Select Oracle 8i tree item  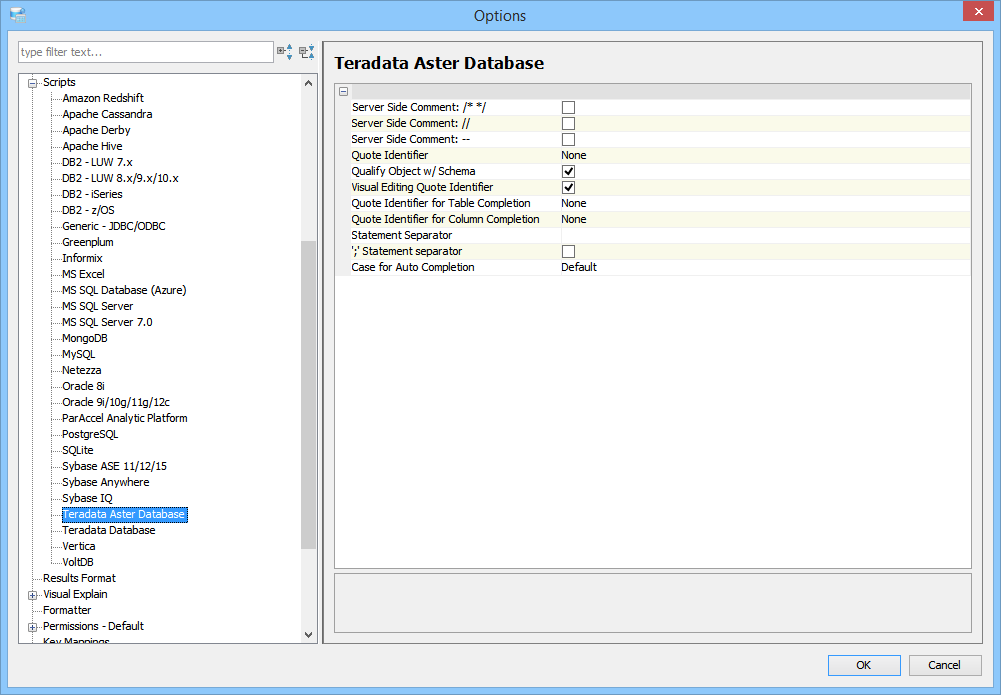point(83,385)
